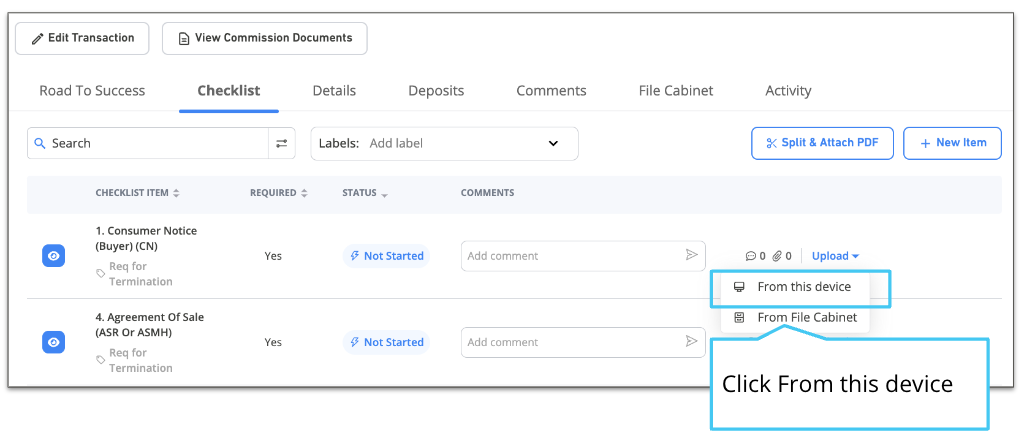This screenshot has height=438, width=1026.
Task: Expand the Upload dropdown for Consumer Notice
Action: coord(836,256)
